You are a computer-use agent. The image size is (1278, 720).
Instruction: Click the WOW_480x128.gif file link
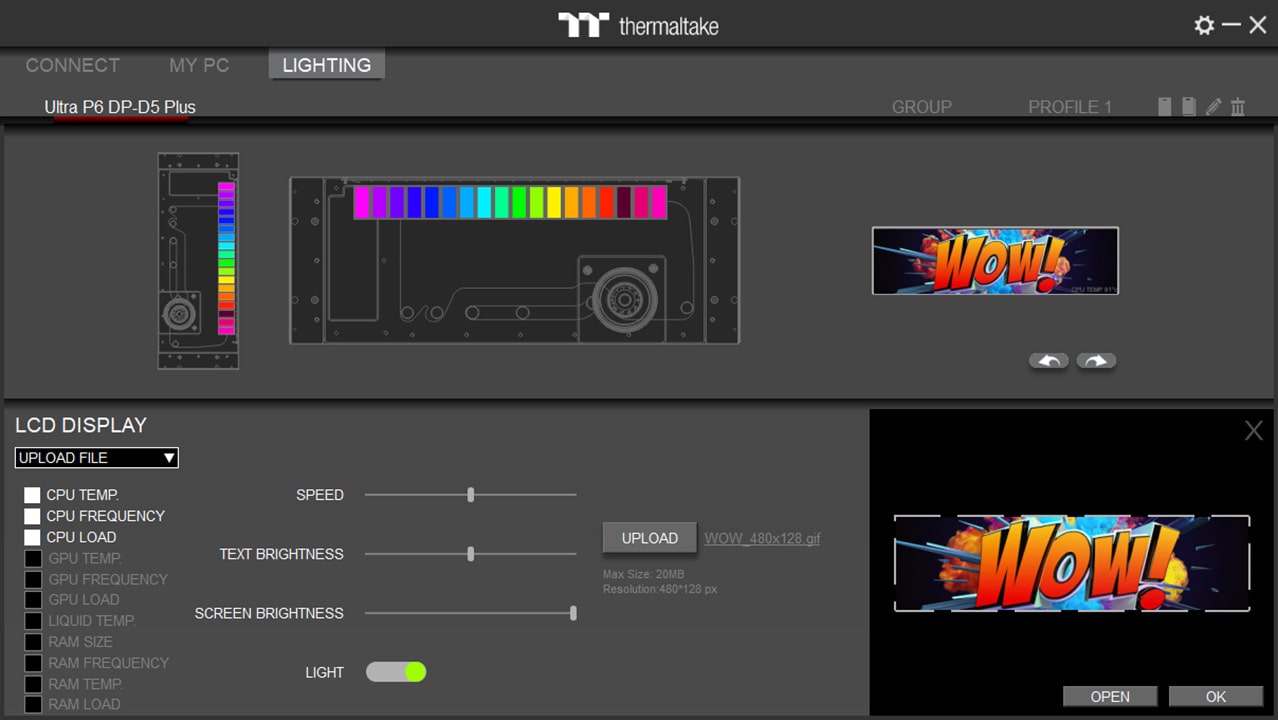point(762,538)
